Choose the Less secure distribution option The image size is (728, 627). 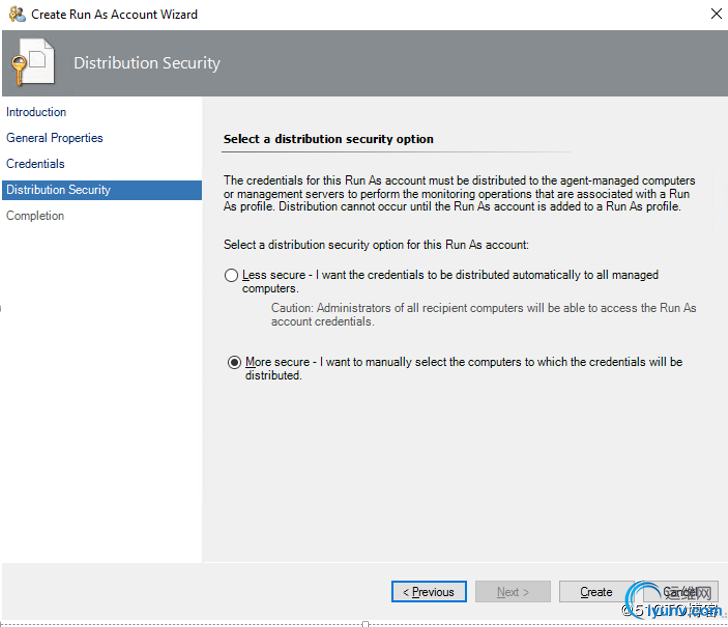[x=232, y=275]
